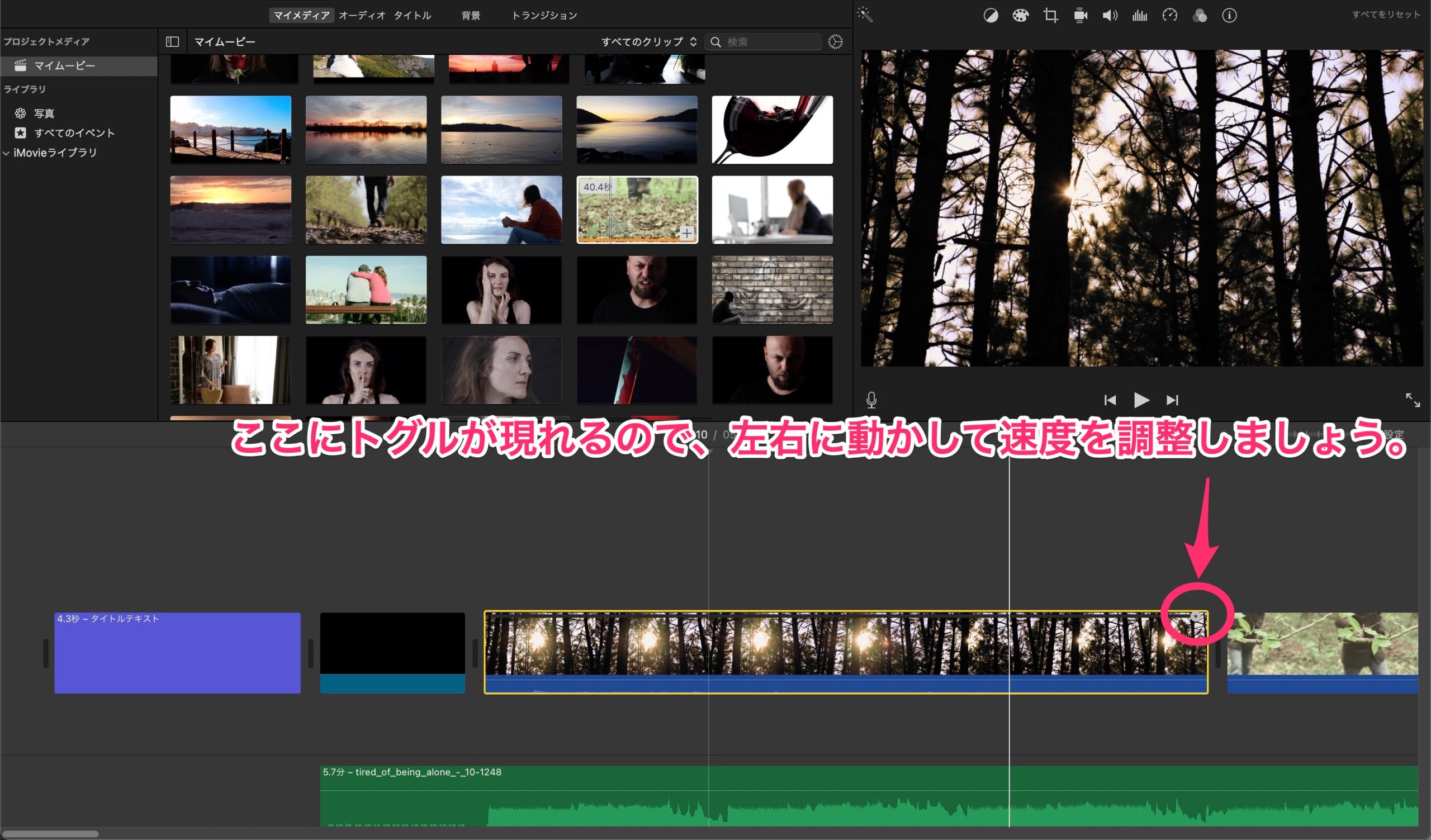Open the color correction palette icon
The height and width of the screenshot is (840, 1431).
tap(1021, 15)
